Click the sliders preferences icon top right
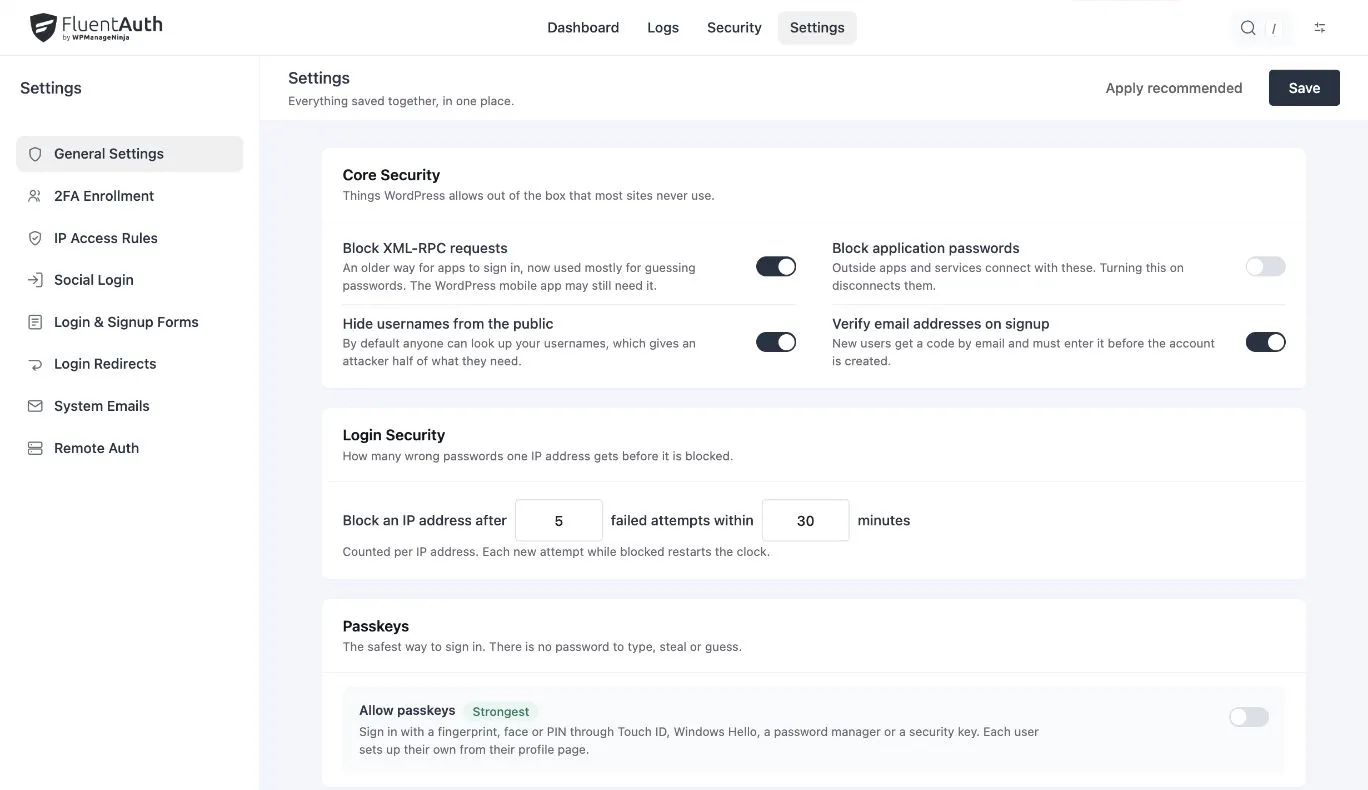This screenshot has height=790, width=1368. (1320, 28)
